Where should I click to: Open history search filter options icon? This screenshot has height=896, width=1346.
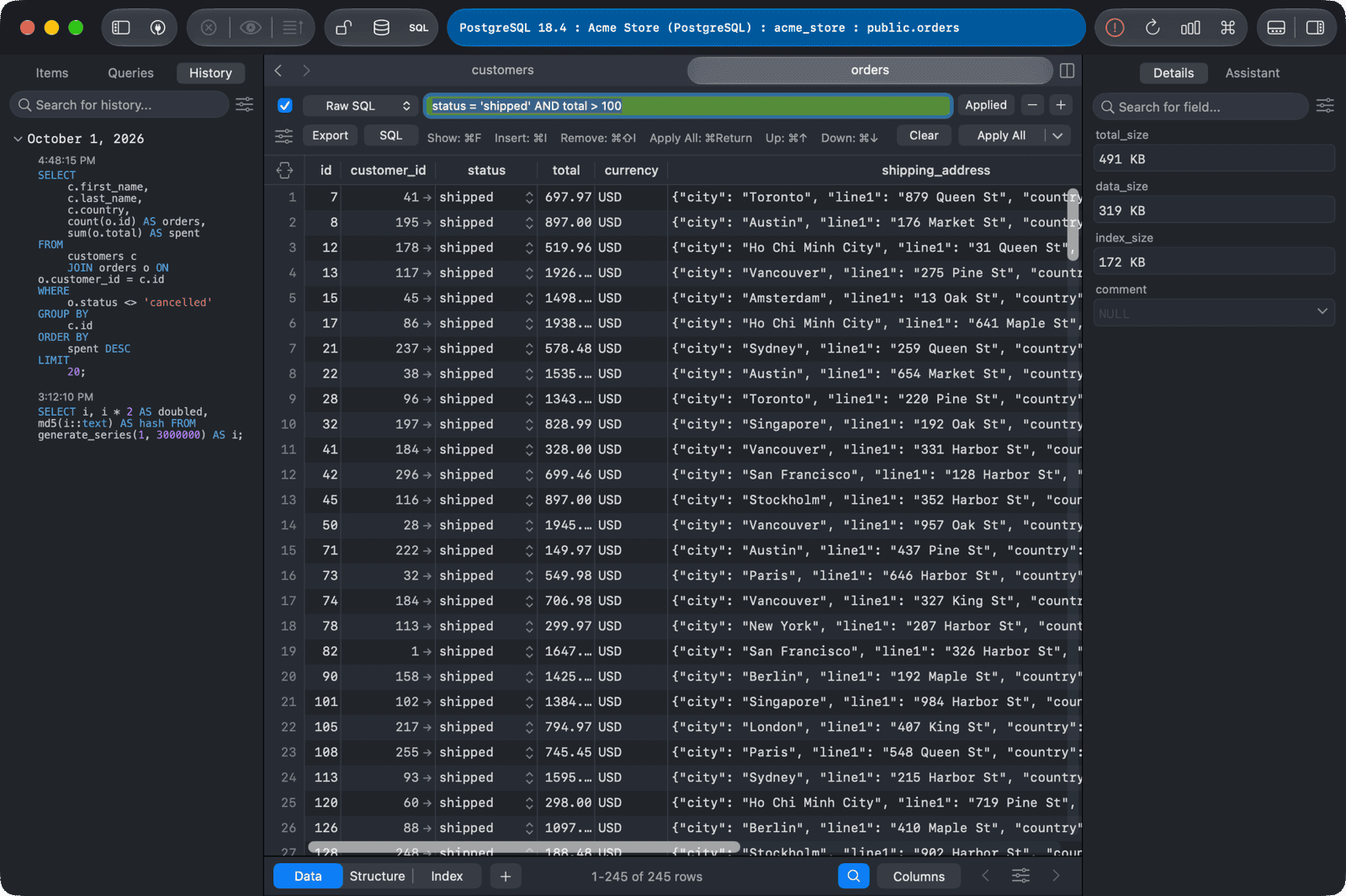pyautogui.click(x=244, y=104)
